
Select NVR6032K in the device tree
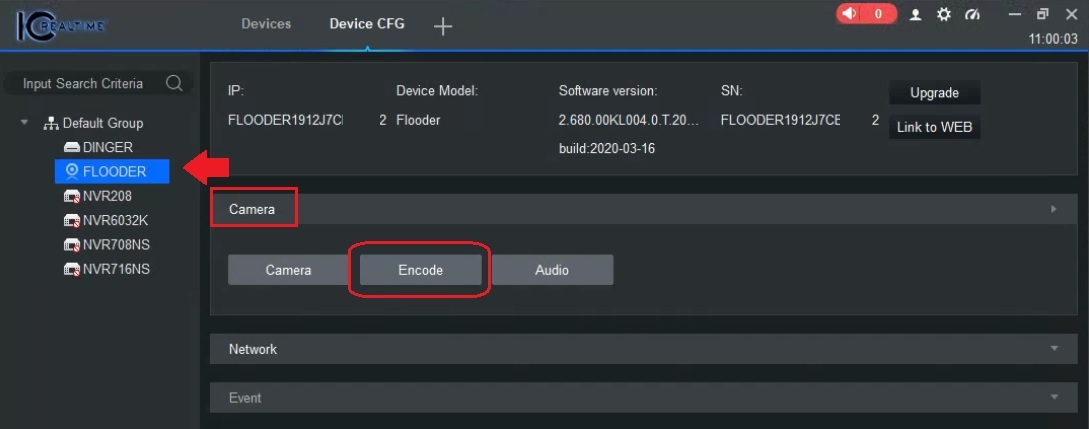(x=115, y=221)
